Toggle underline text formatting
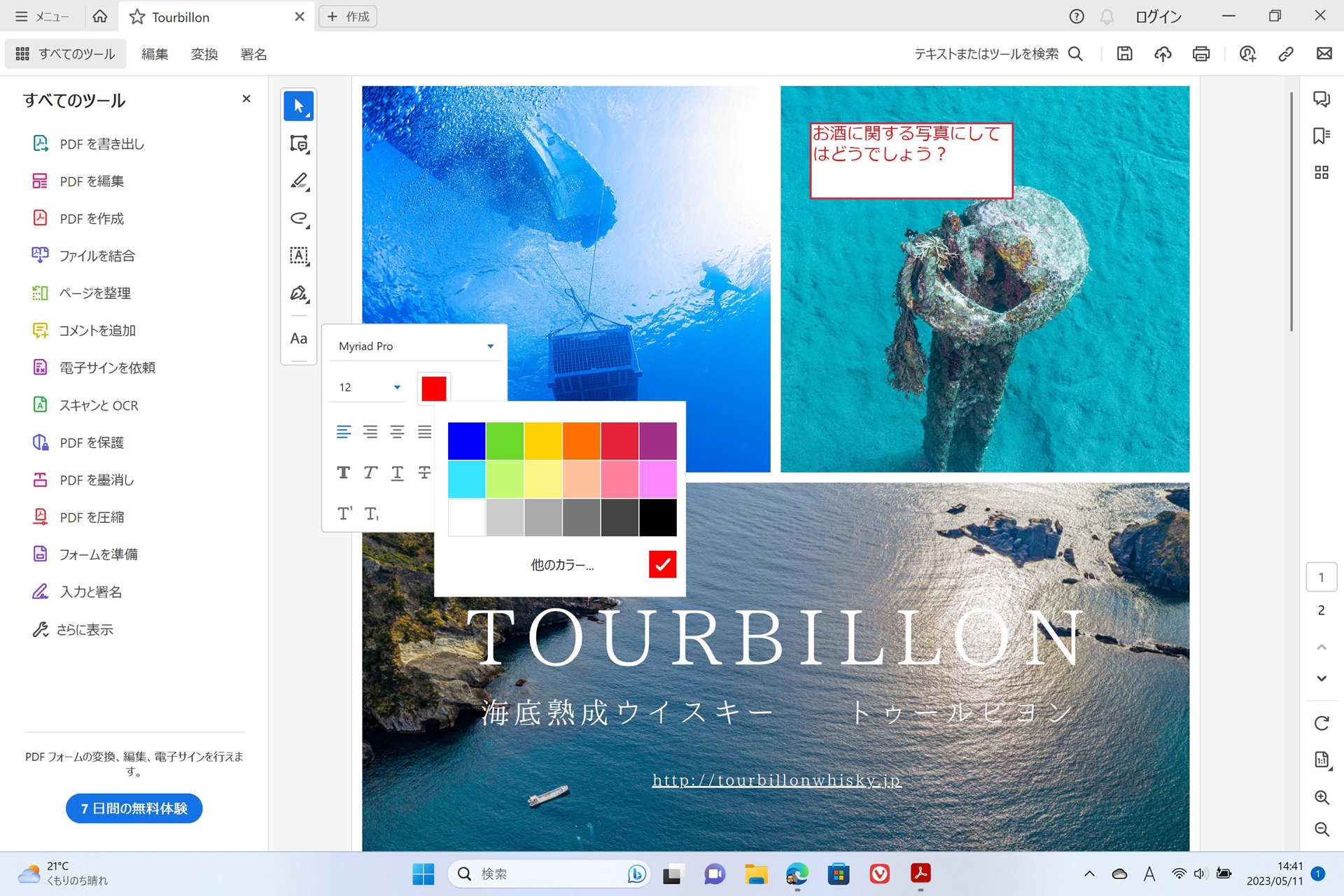This screenshot has height=896, width=1344. 397,472
